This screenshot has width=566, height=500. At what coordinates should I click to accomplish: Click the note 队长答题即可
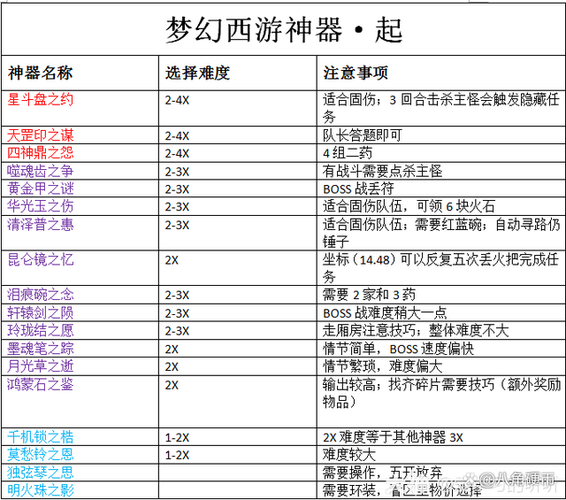(362, 135)
